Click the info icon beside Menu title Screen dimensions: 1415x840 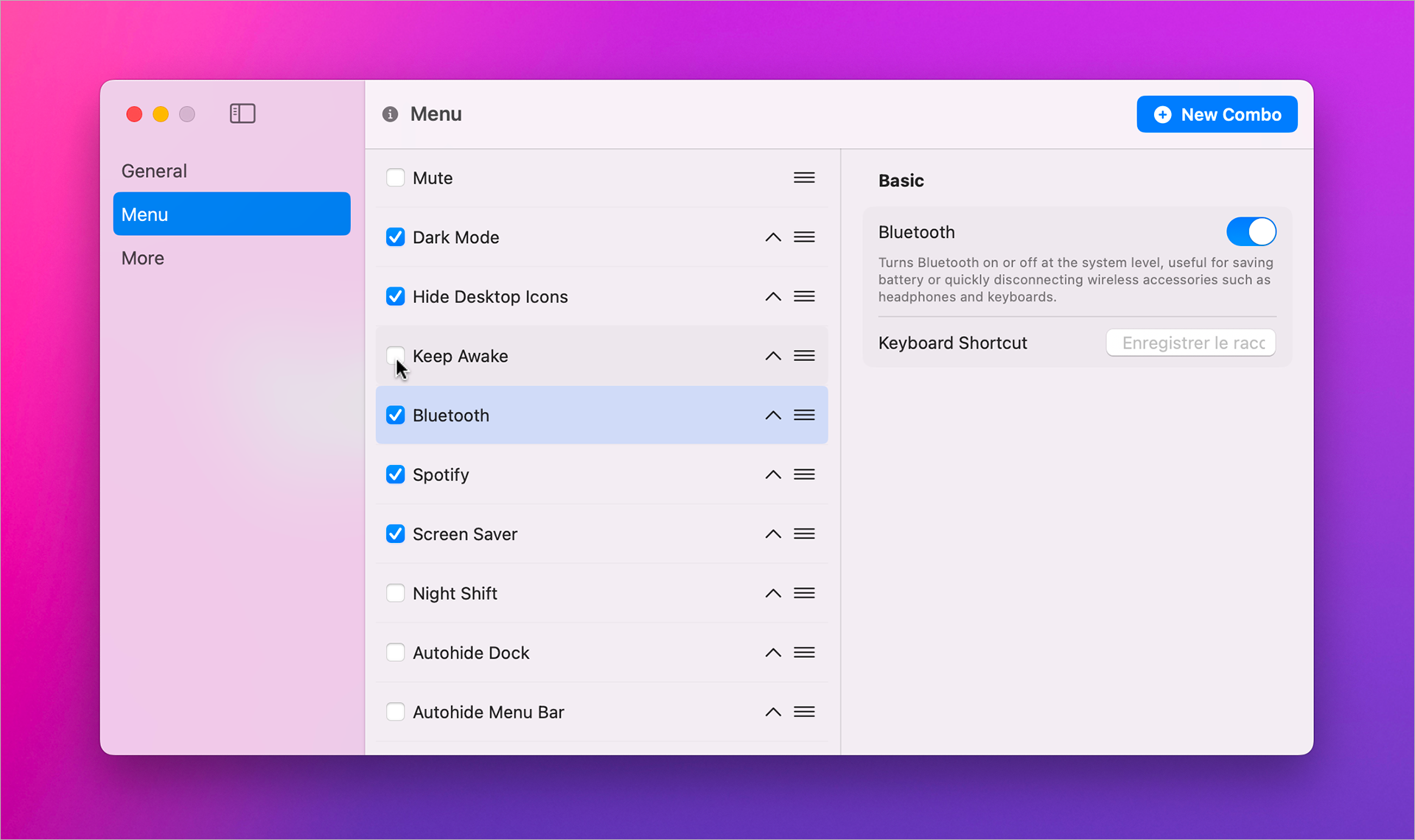pos(389,113)
